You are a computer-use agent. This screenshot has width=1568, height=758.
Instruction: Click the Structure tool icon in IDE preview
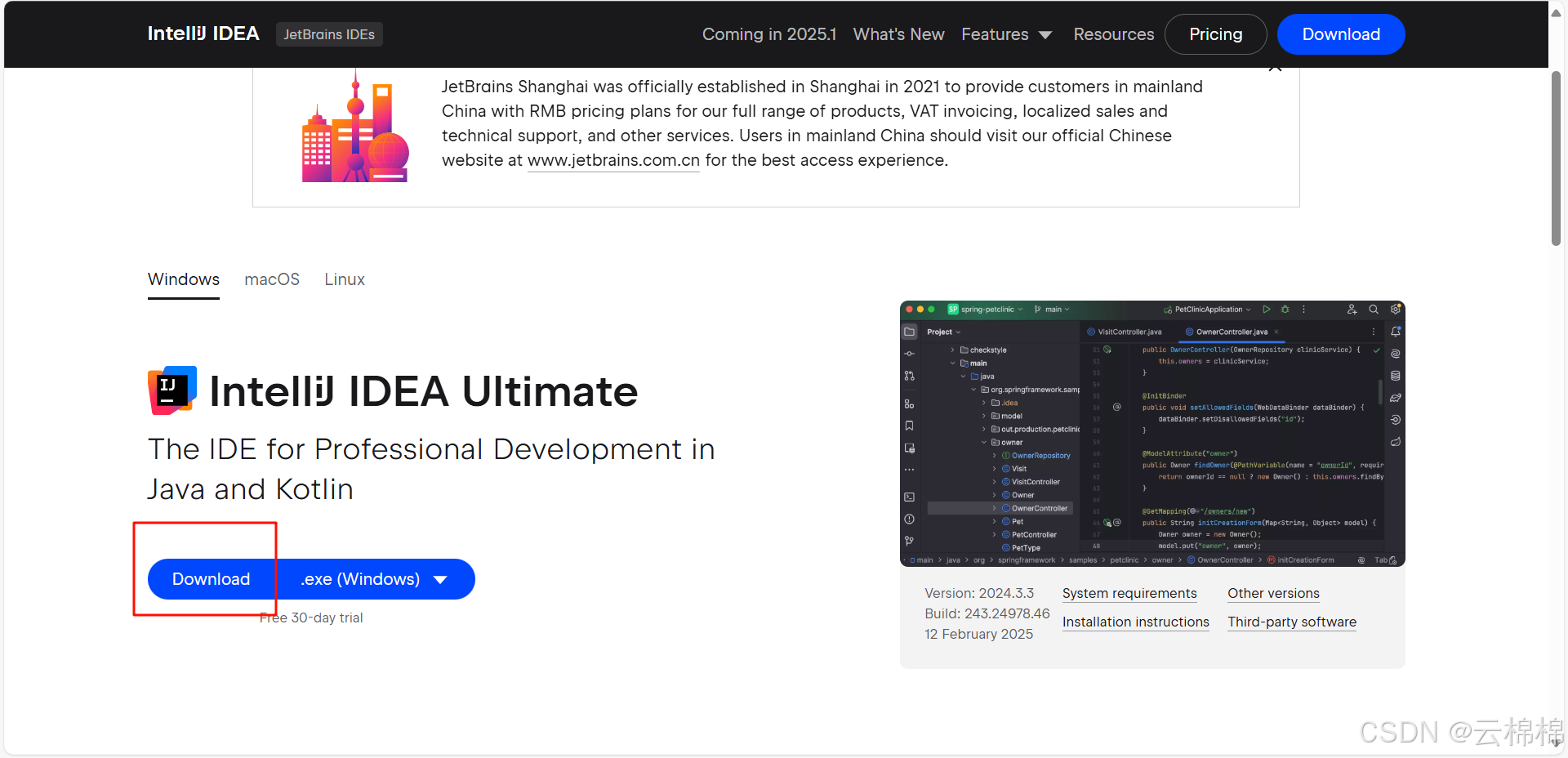pos(909,404)
